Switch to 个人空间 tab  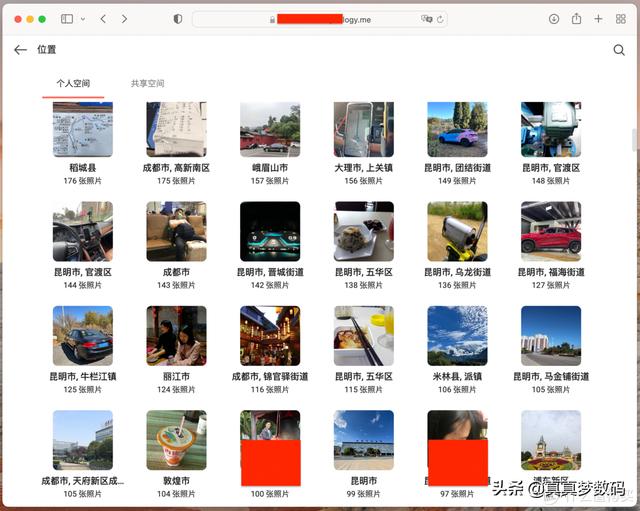click(73, 84)
